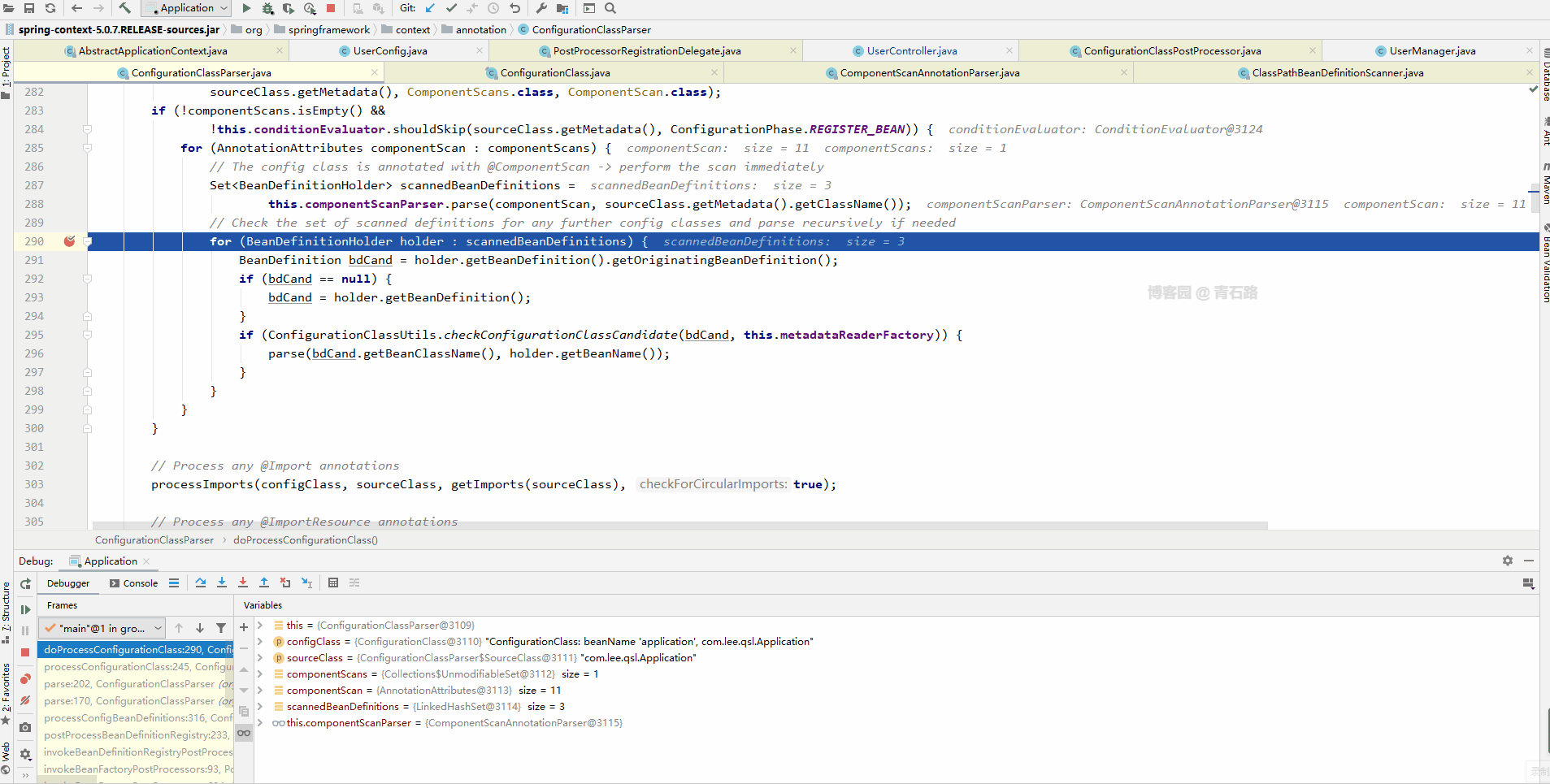This screenshot has width=1550, height=784.
Task: Toggle the 1: Project tool window
Action: [6, 67]
